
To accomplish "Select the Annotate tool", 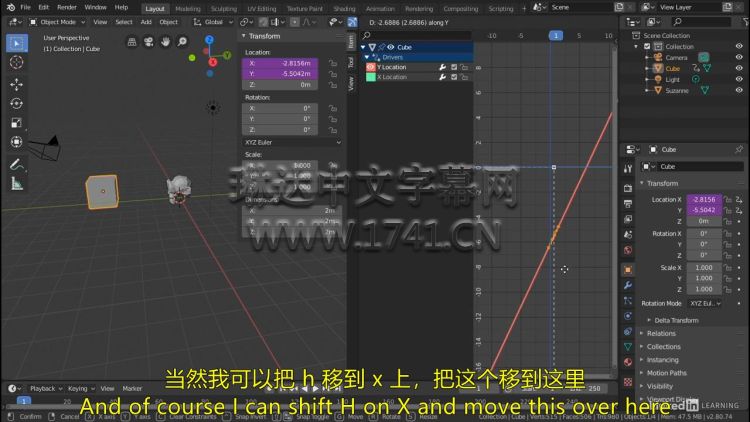I will pos(17,164).
